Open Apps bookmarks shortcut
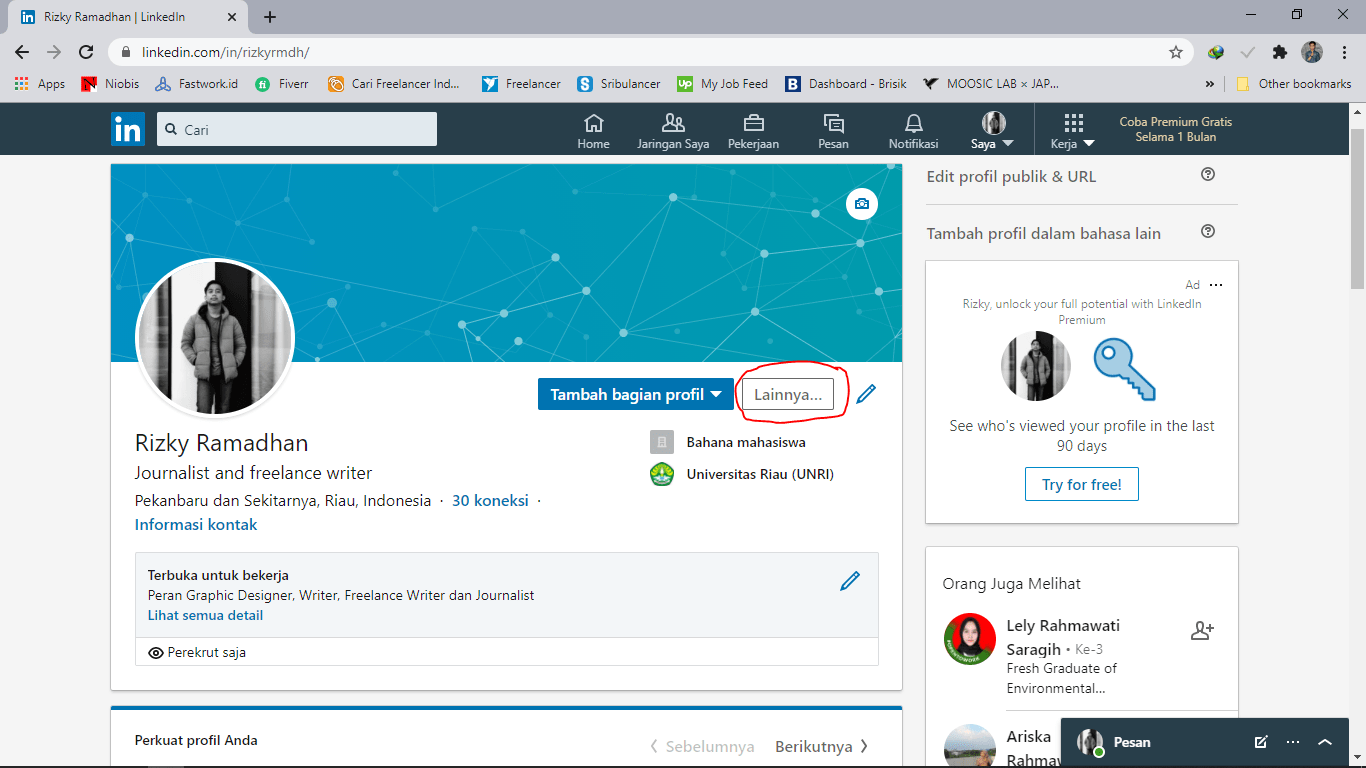Image resolution: width=1366 pixels, height=768 pixels. (x=40, y=84)
